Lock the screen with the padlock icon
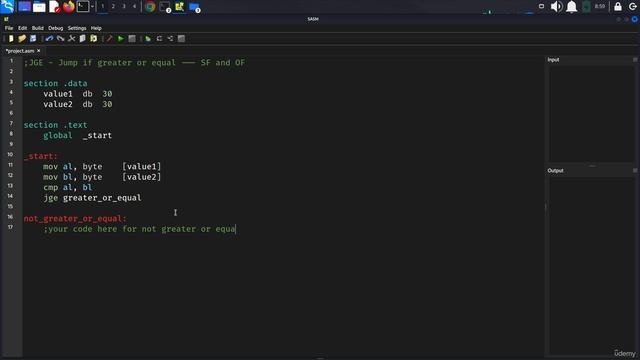 (618, 7)
